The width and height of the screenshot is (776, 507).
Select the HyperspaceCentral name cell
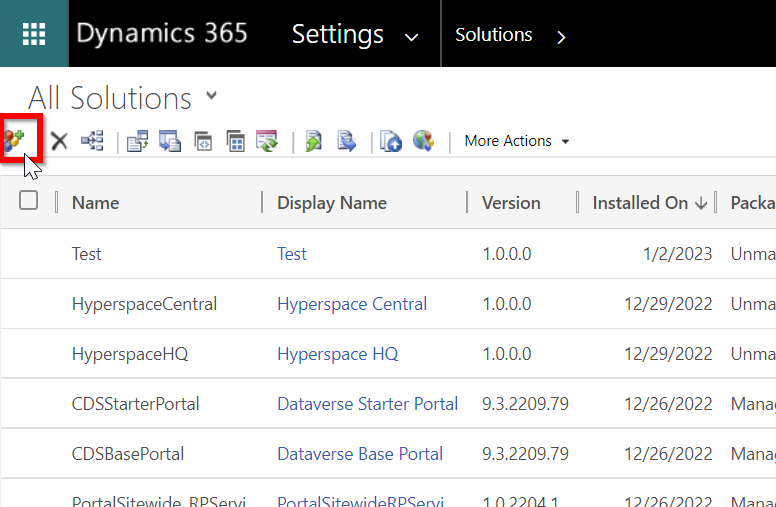(144, 304)
